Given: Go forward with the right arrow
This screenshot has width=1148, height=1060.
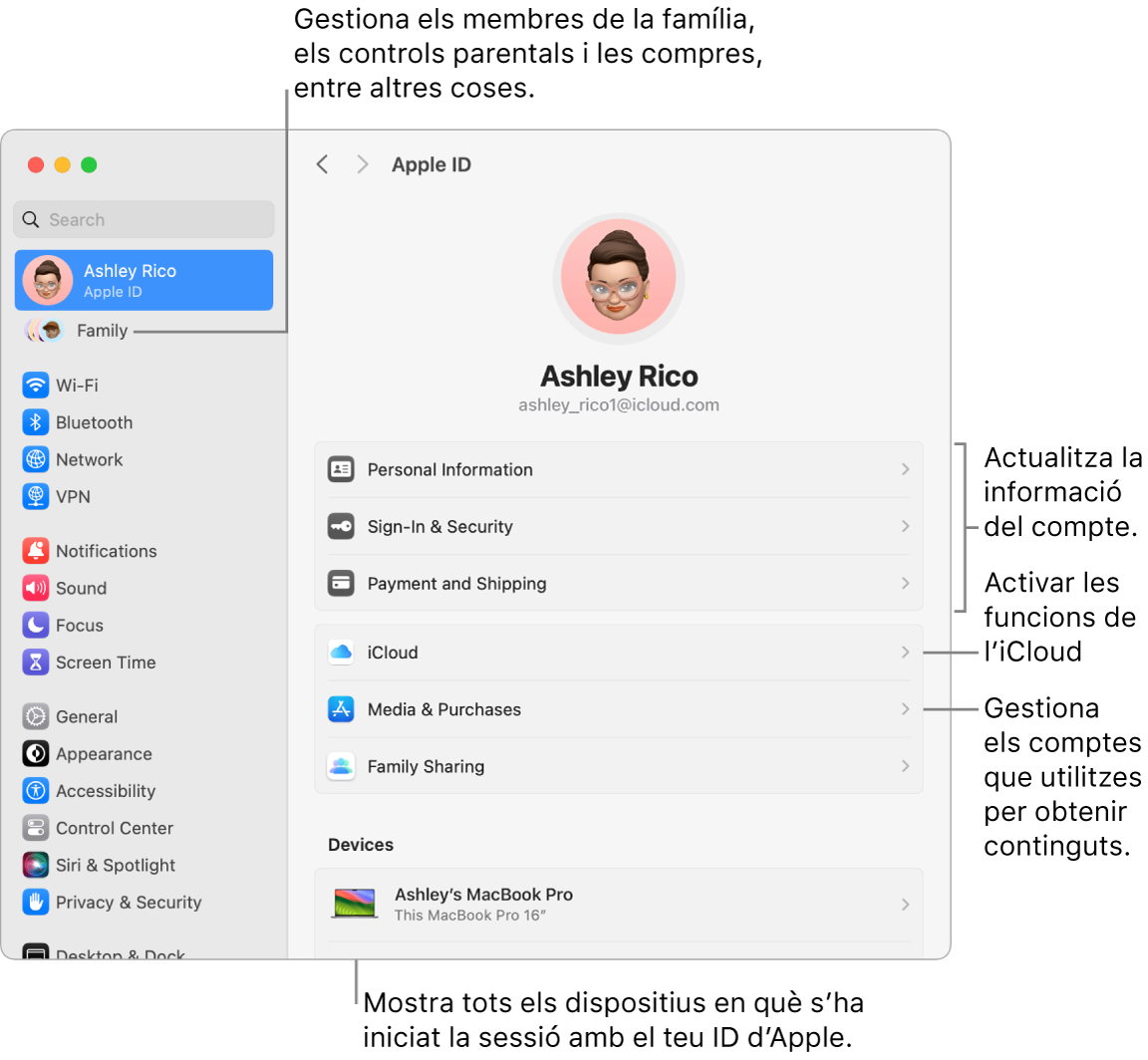Looking at the screenshot, I should click(x=362, y=164).
